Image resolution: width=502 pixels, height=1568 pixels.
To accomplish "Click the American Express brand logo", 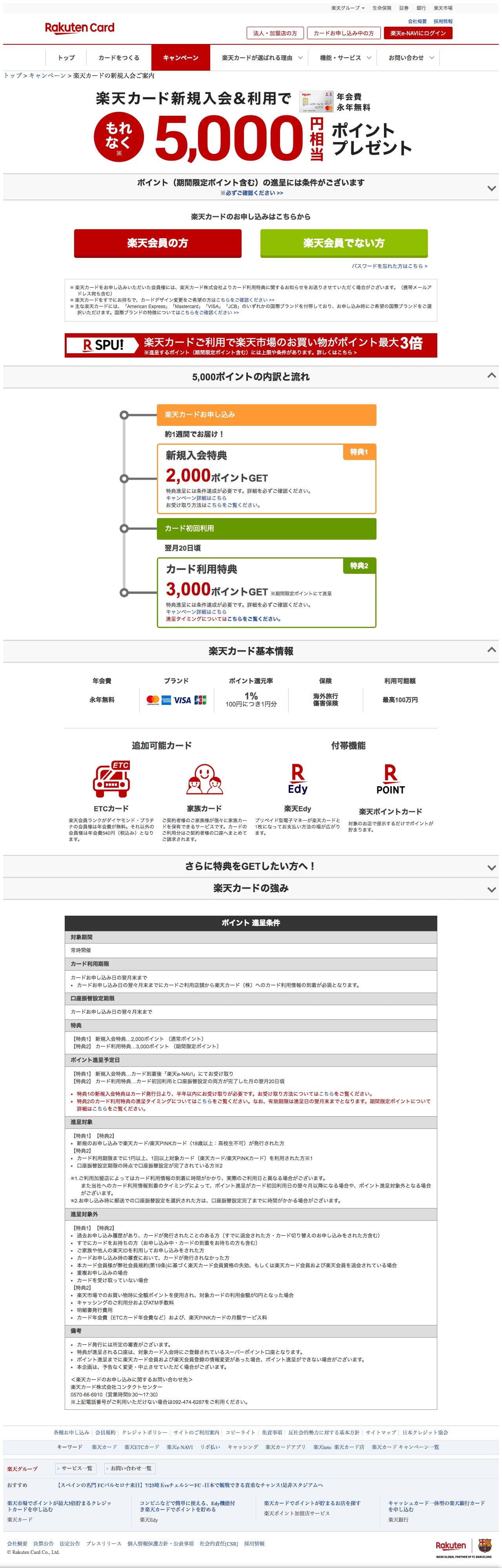I will [x=167, y=700].
